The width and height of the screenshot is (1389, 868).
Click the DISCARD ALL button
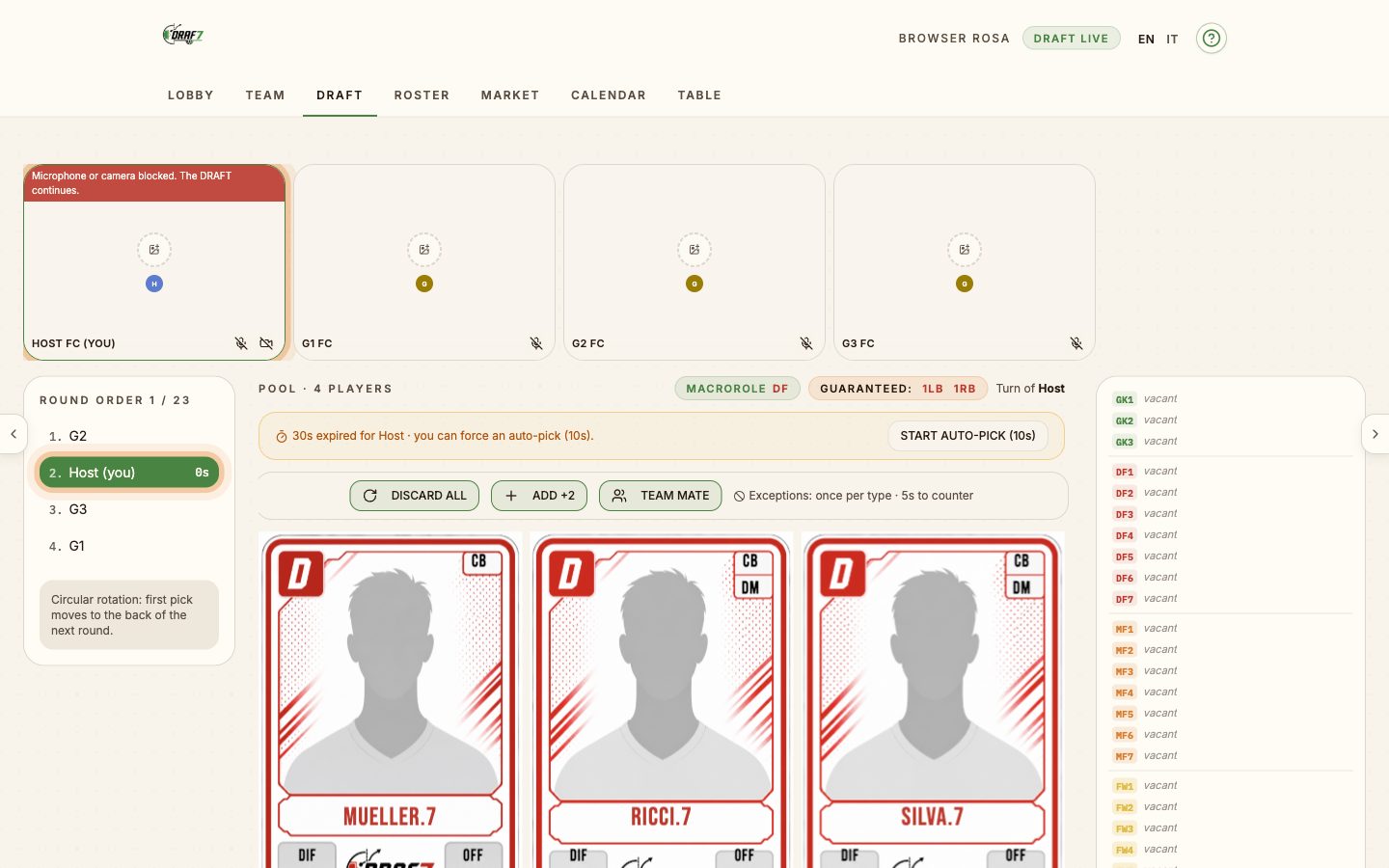pyautogui.click(x=415, y=496)
